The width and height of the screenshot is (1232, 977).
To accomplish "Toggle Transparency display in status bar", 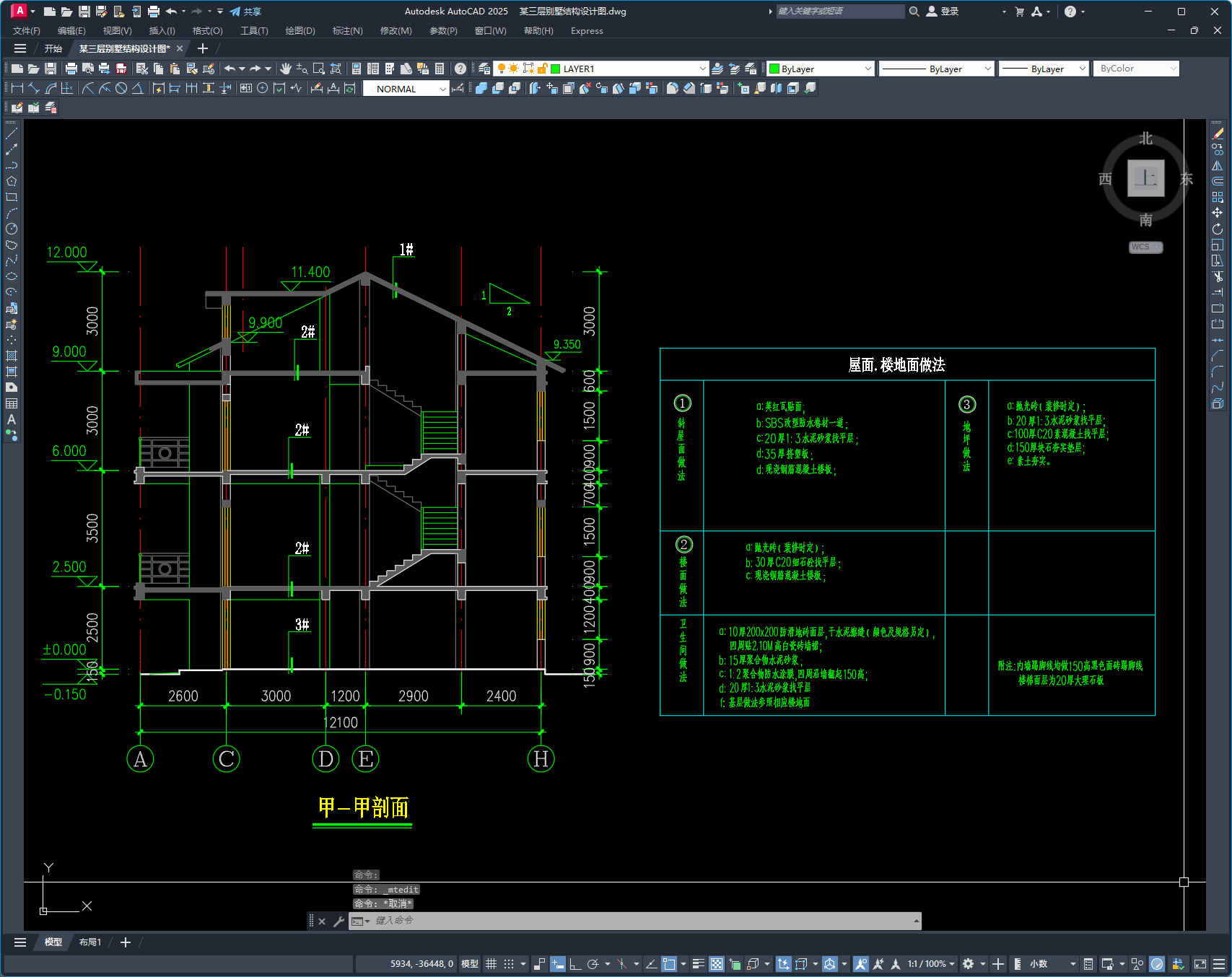I will 717,963.
